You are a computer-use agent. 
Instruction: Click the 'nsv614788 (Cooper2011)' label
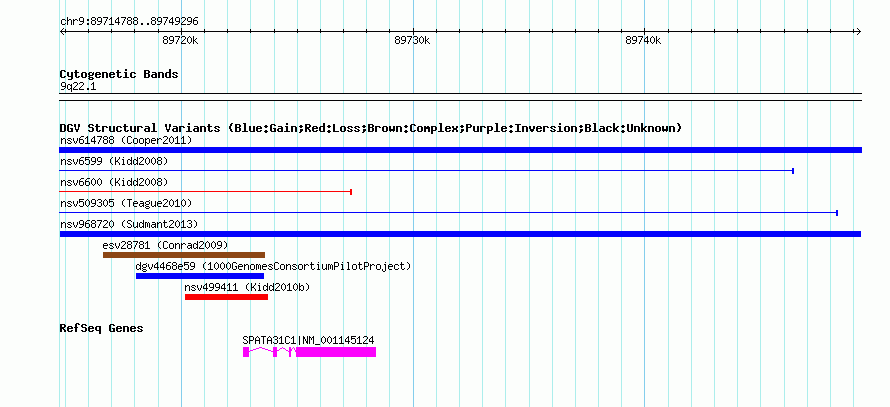[x=126, y=140]
